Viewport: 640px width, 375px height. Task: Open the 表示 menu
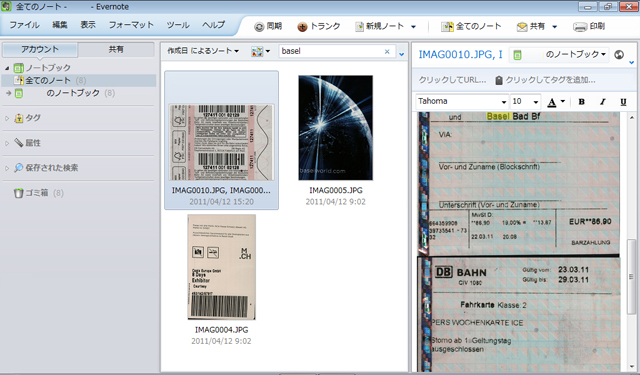point(88,25)
